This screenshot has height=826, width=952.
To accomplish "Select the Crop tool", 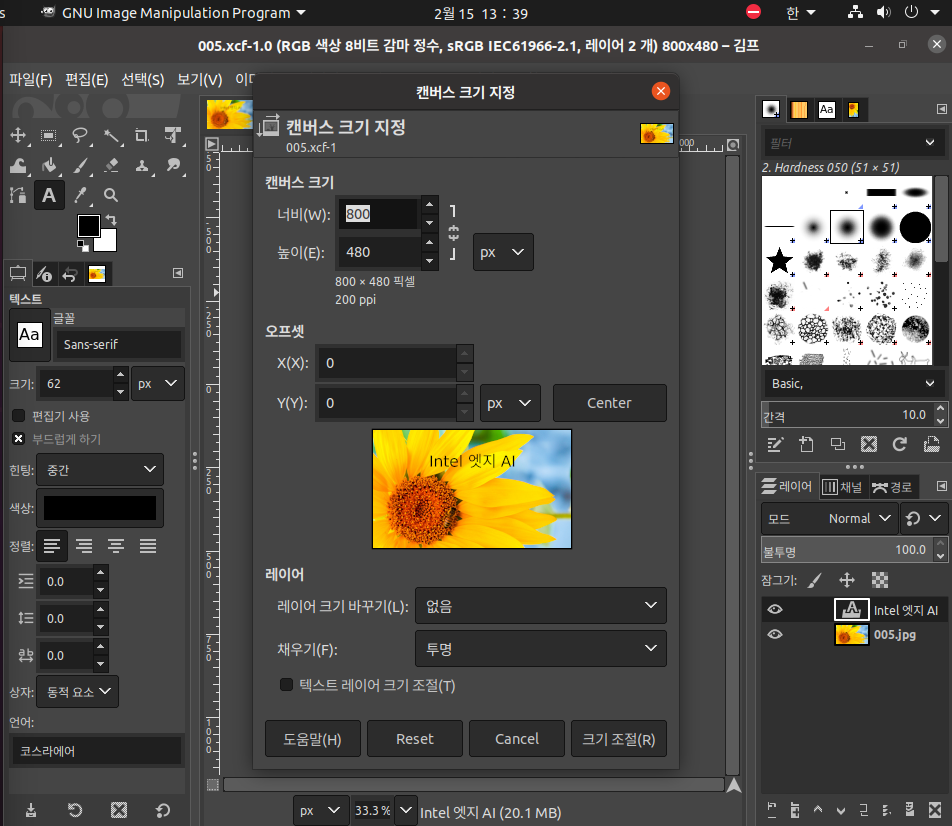I will coord(142,135).
